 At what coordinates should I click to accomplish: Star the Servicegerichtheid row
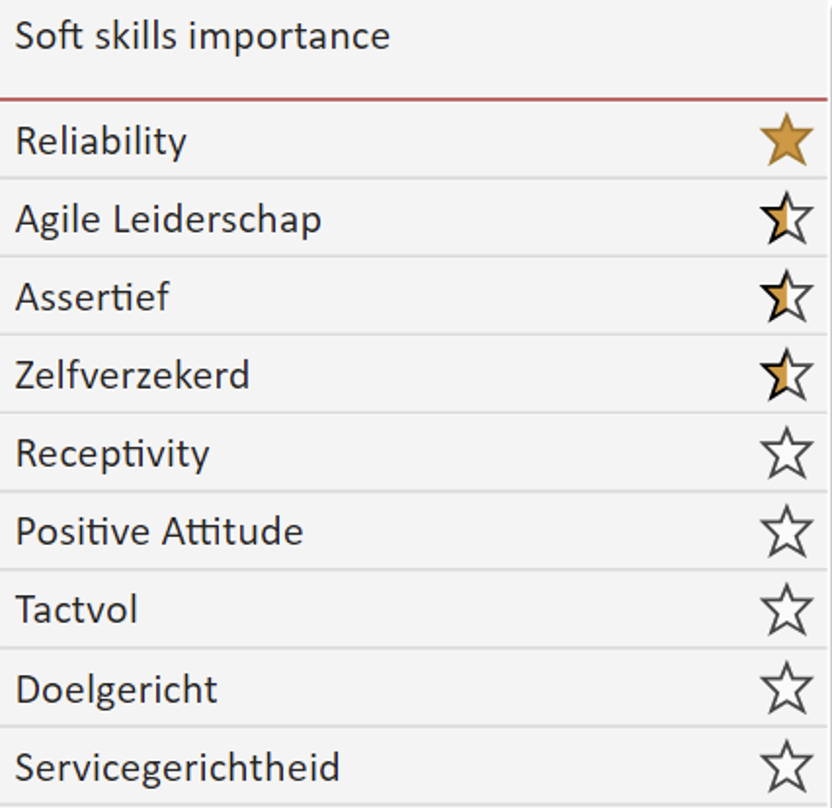click(786, 767)
